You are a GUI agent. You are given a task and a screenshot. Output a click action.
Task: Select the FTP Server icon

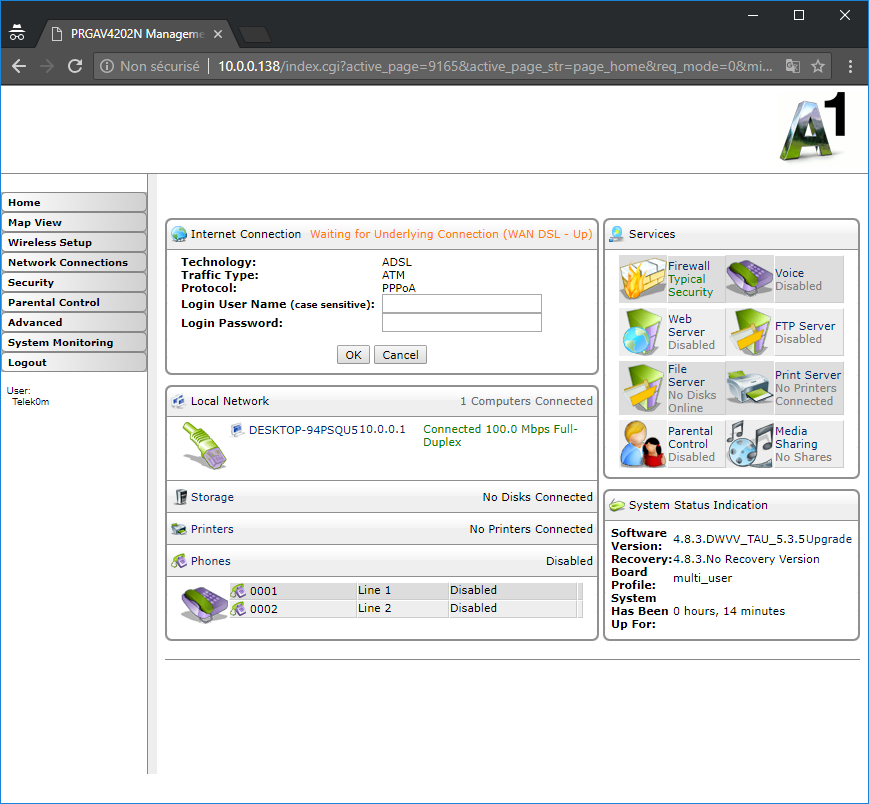(749, 332)
